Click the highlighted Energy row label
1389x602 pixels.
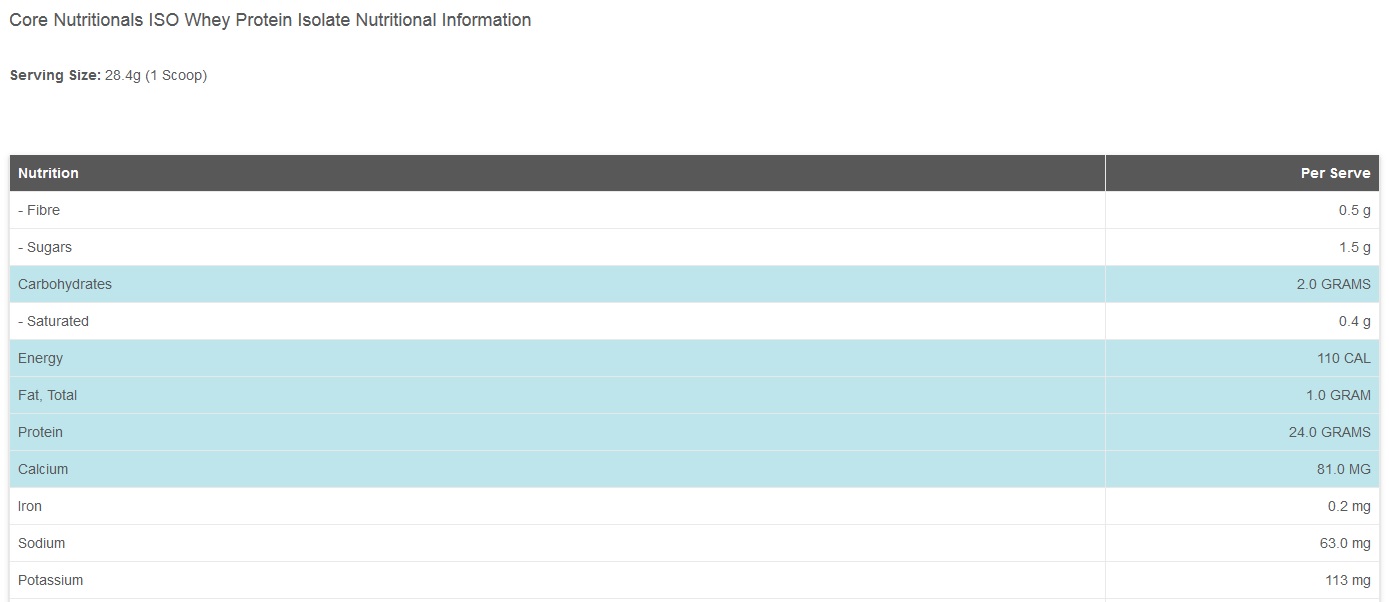click(40, 358)
